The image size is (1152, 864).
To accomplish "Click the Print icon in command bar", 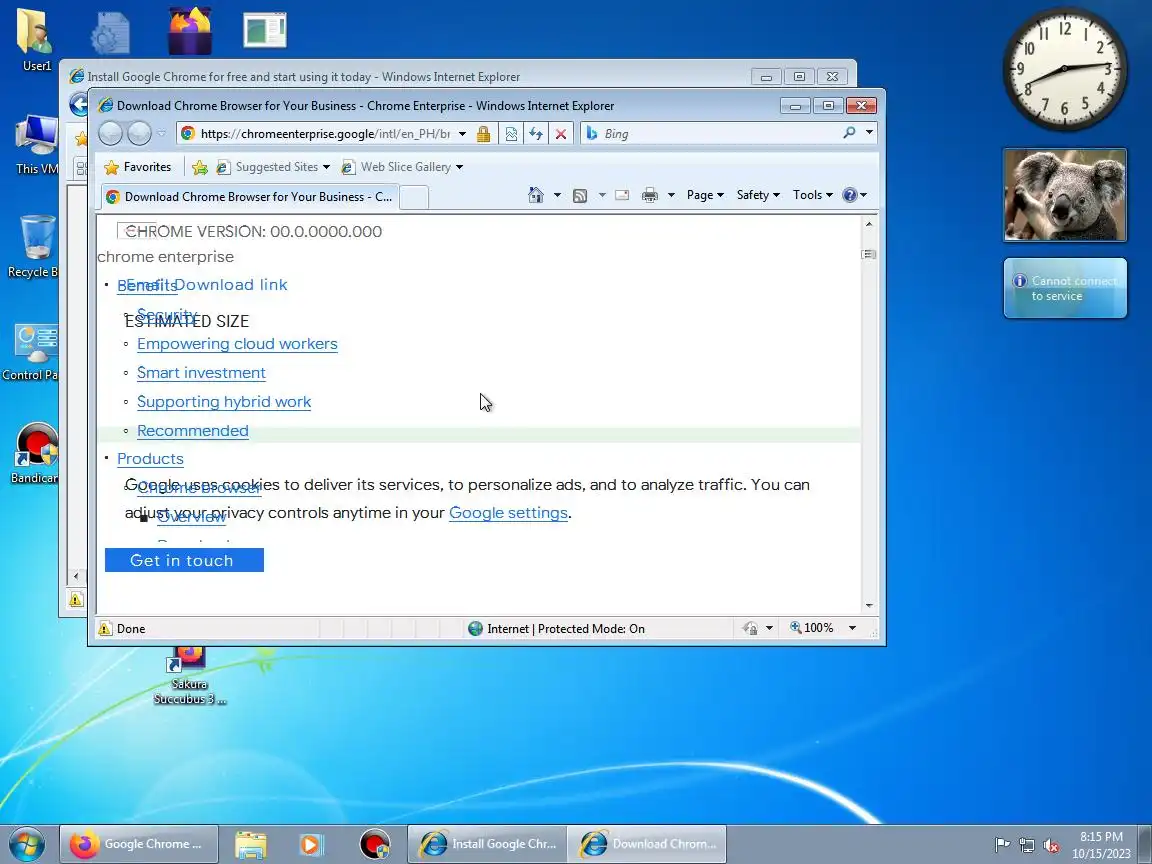I will 649,195.
